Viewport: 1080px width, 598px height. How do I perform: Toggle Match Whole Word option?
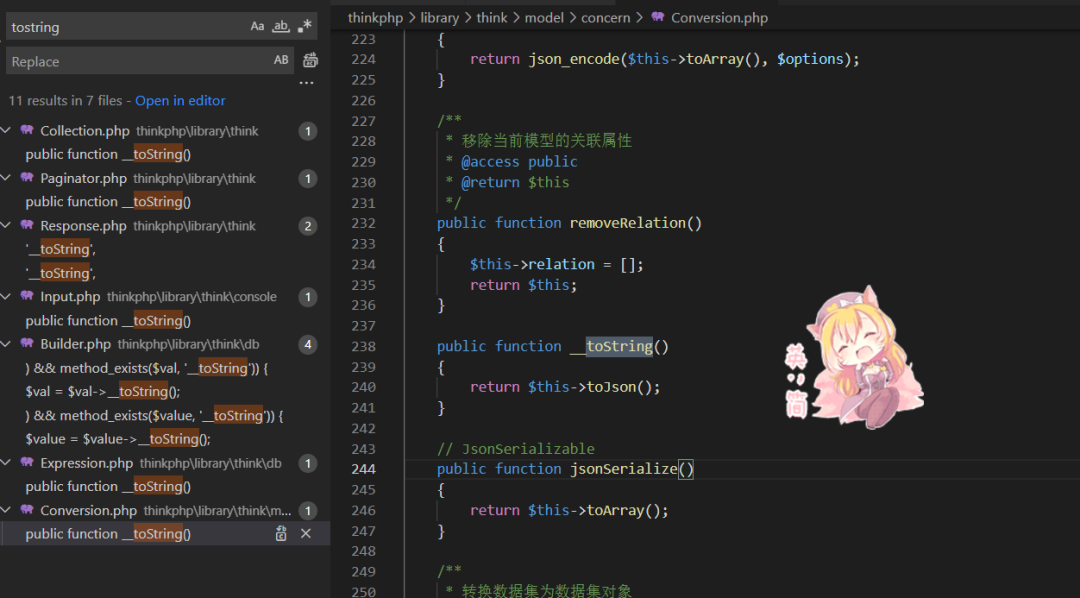coord(280,26)
